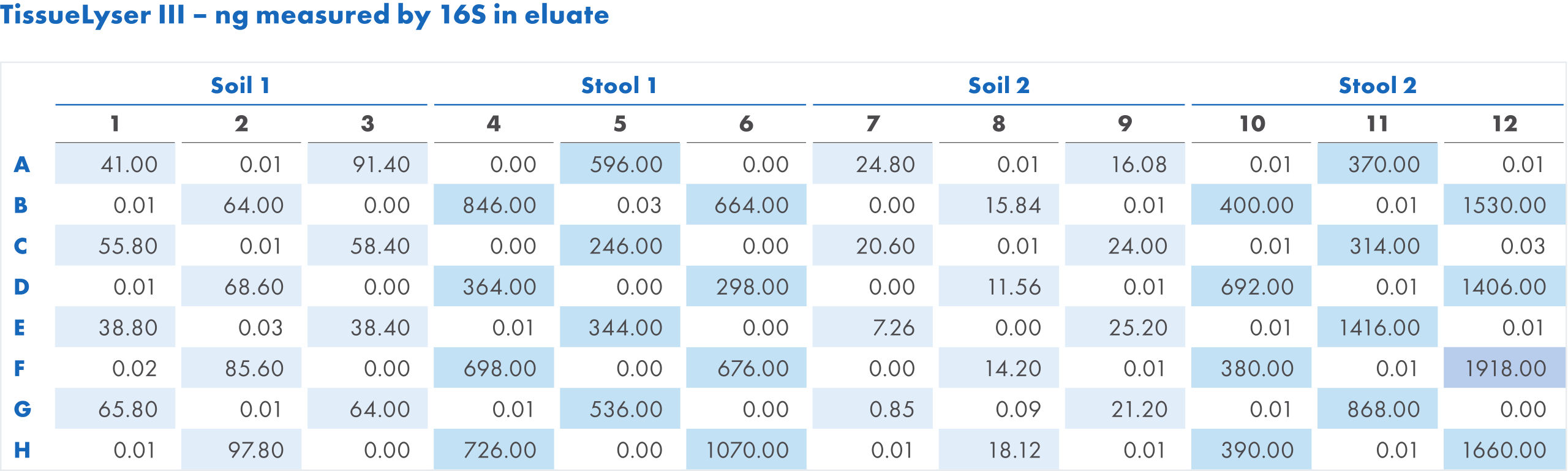Click the Soil 1 group header
1568x471 pixels.
[x=240, y=86]
